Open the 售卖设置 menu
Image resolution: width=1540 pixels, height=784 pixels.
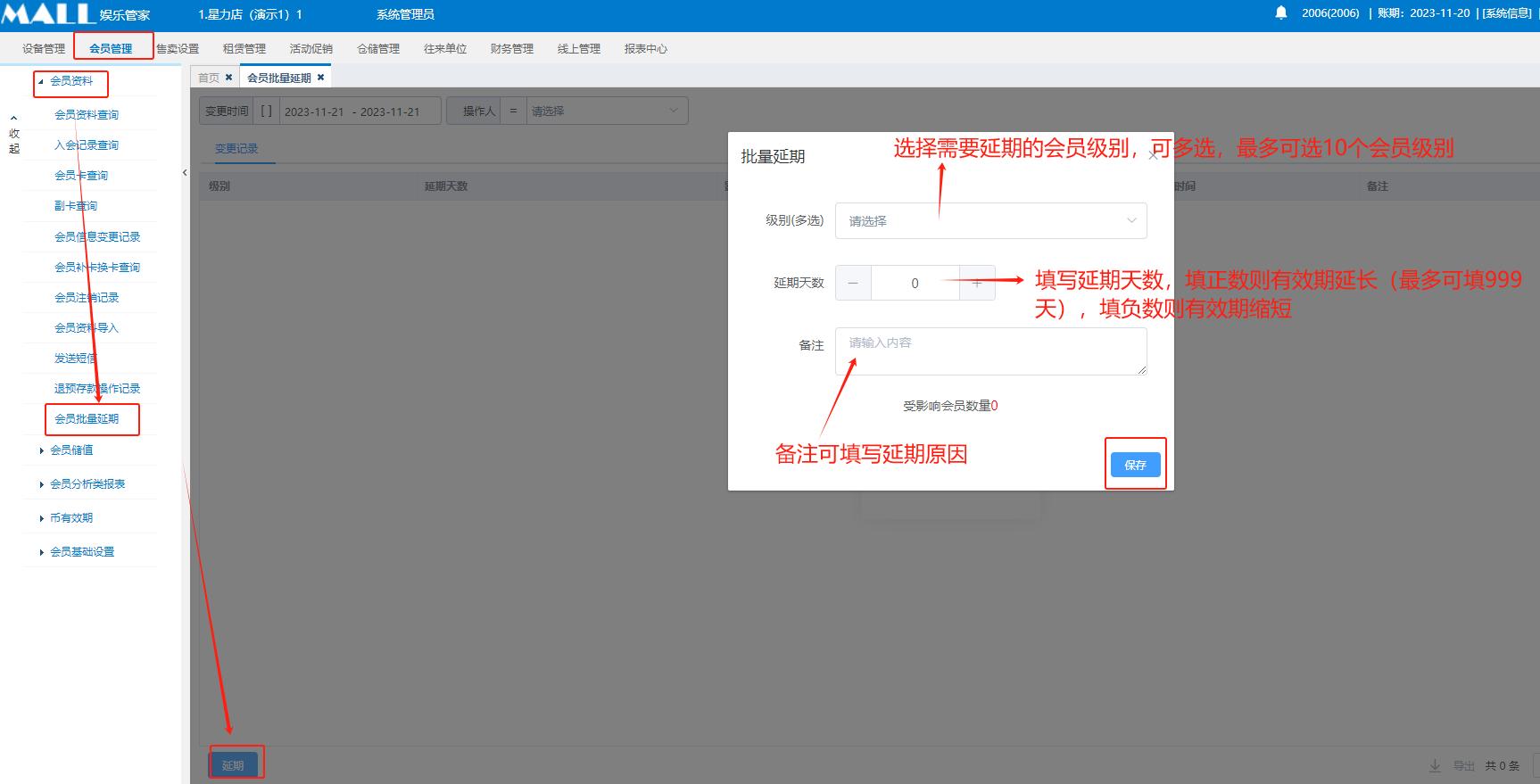point(178,49)
